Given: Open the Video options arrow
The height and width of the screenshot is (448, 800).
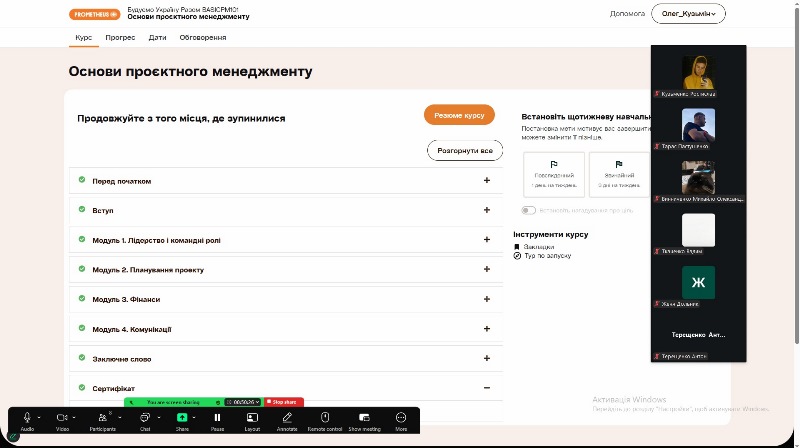Looking at the screenshot, I should (x=74, y=417).
